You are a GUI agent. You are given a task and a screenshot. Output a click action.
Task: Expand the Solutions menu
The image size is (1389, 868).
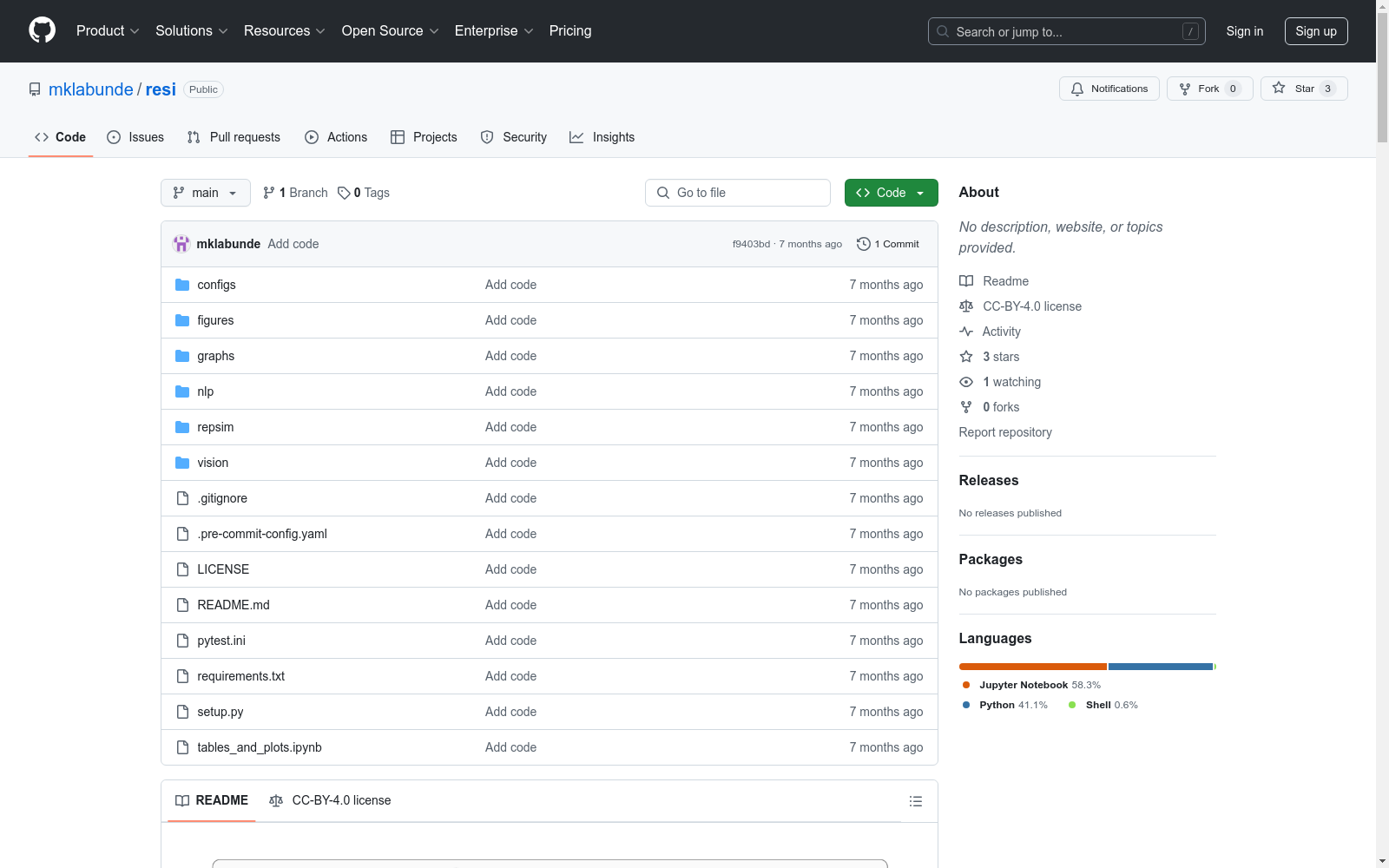[192, 30]
